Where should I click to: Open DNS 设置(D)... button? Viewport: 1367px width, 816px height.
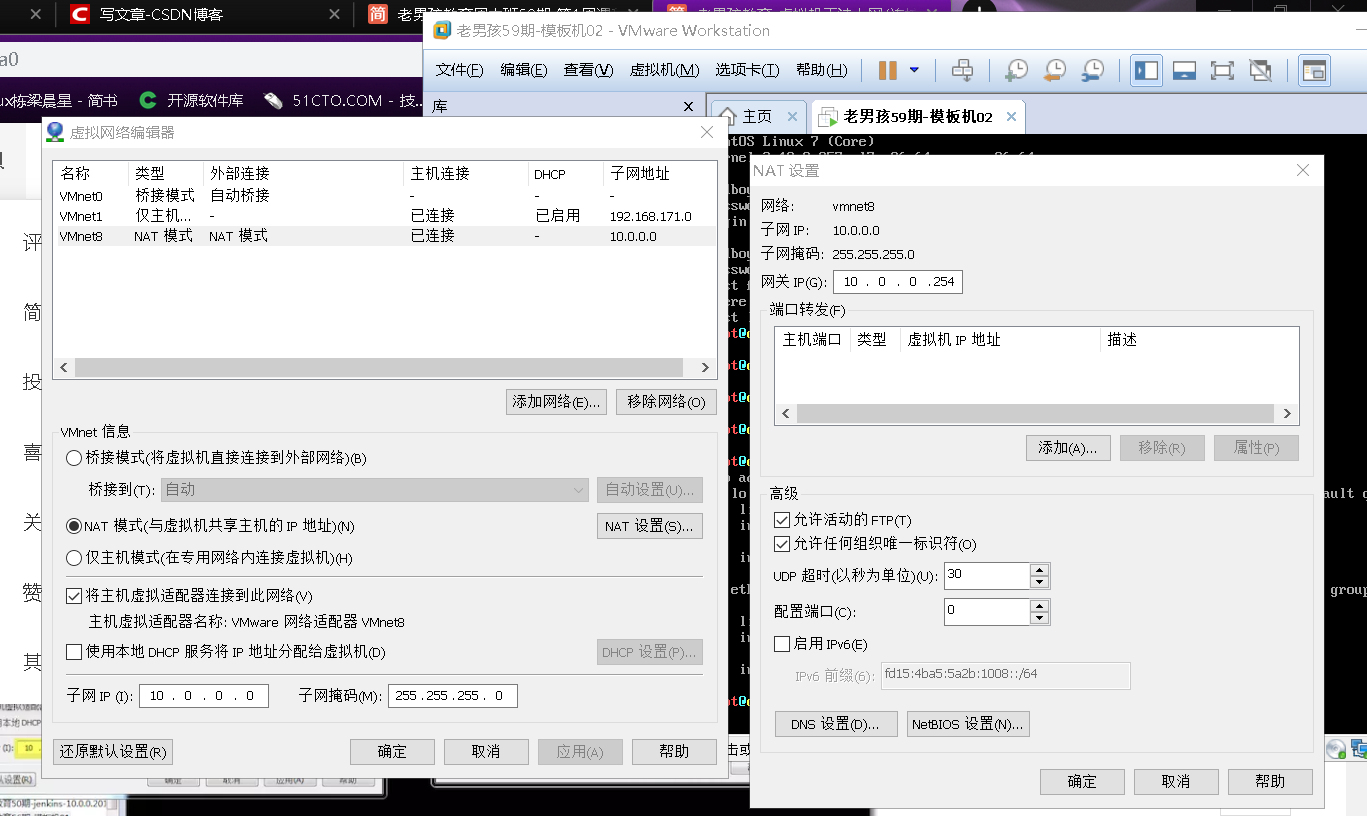[x=835, y=724]
